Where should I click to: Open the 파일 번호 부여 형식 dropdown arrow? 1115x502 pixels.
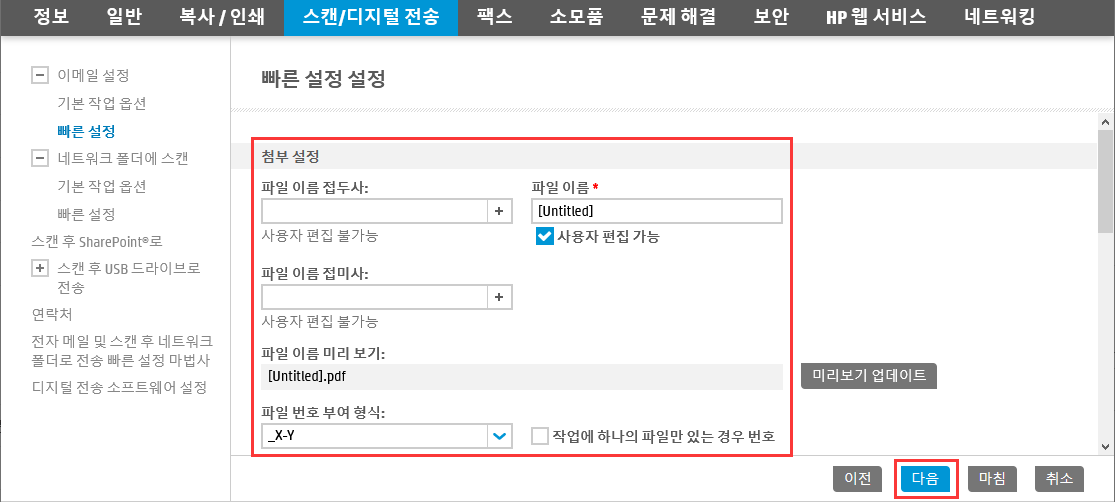pos(499,436)
